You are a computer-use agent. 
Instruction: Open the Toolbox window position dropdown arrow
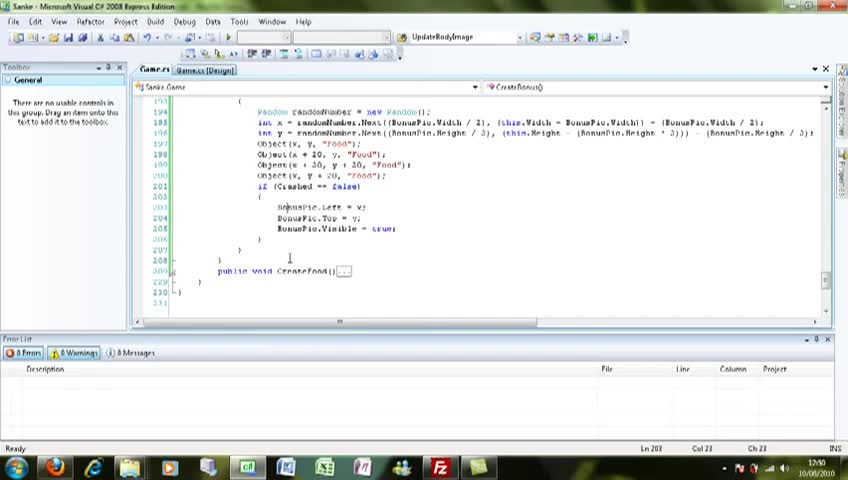click(98, 68)
